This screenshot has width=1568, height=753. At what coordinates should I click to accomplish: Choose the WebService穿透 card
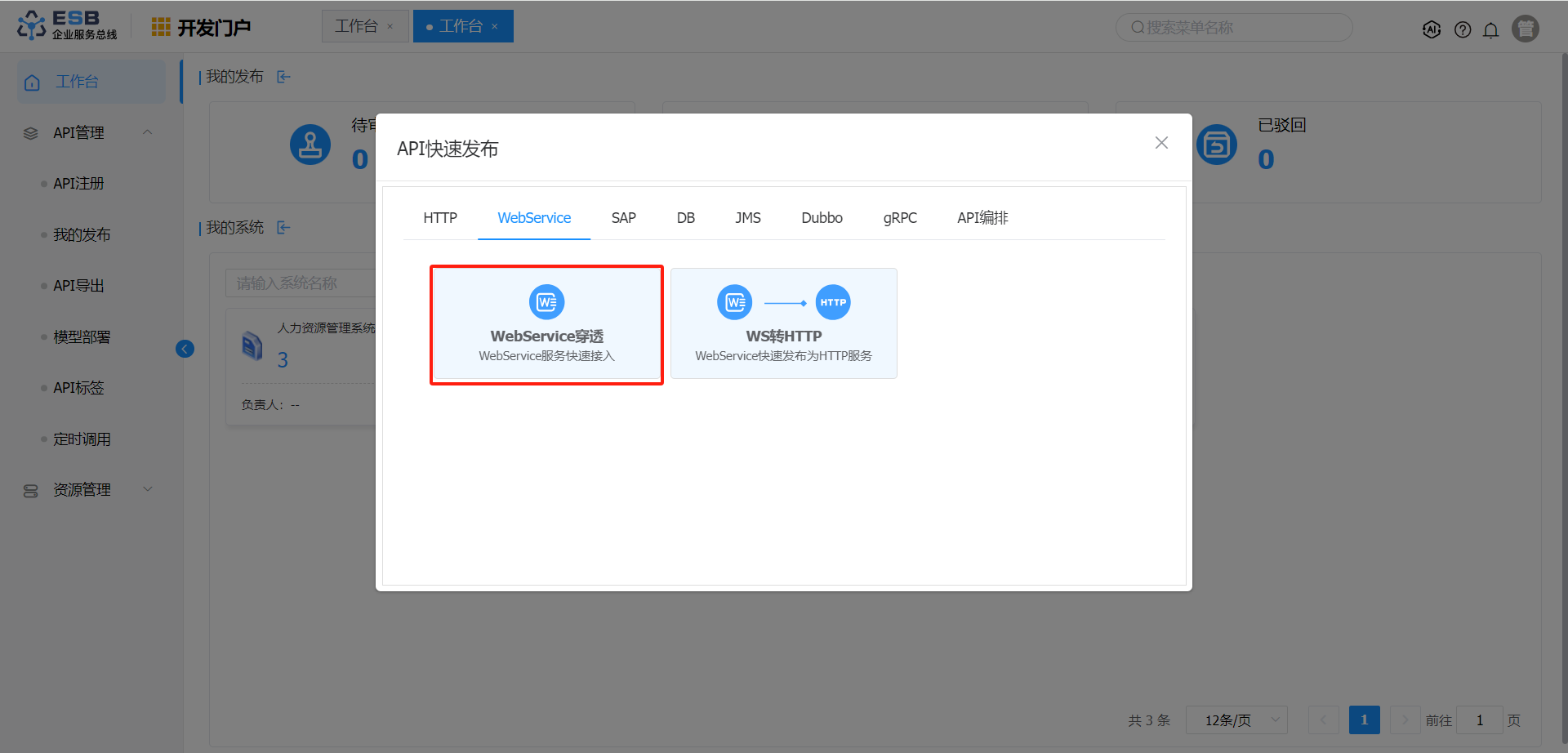click(x=547, y=324)
